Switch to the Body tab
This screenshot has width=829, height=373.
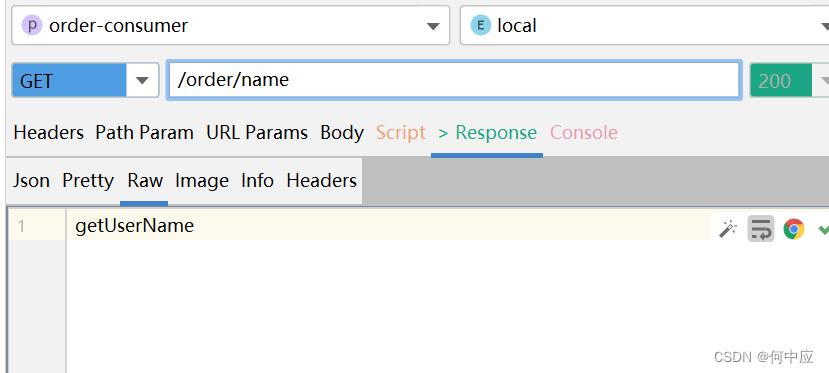(x=342, y=133)
